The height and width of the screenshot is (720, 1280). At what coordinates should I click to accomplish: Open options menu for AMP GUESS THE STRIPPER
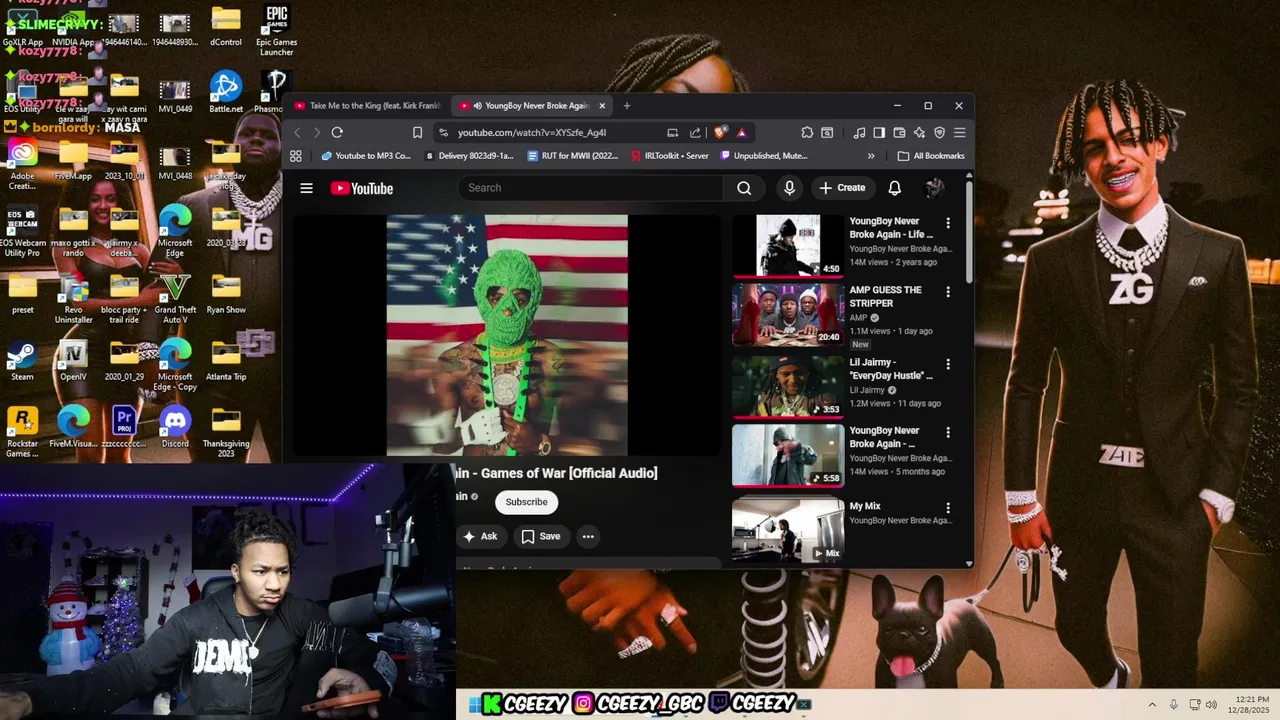click(x=948, y=293)
